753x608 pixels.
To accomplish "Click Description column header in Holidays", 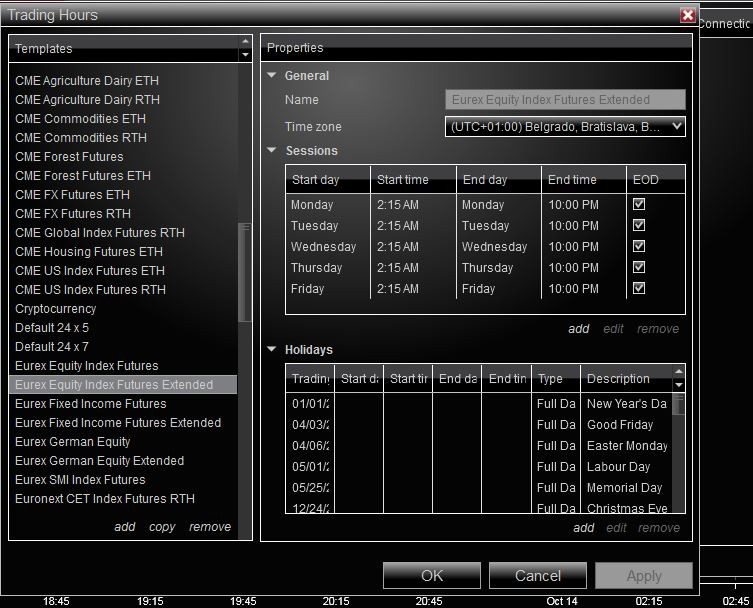I will (x=626, y=378).
